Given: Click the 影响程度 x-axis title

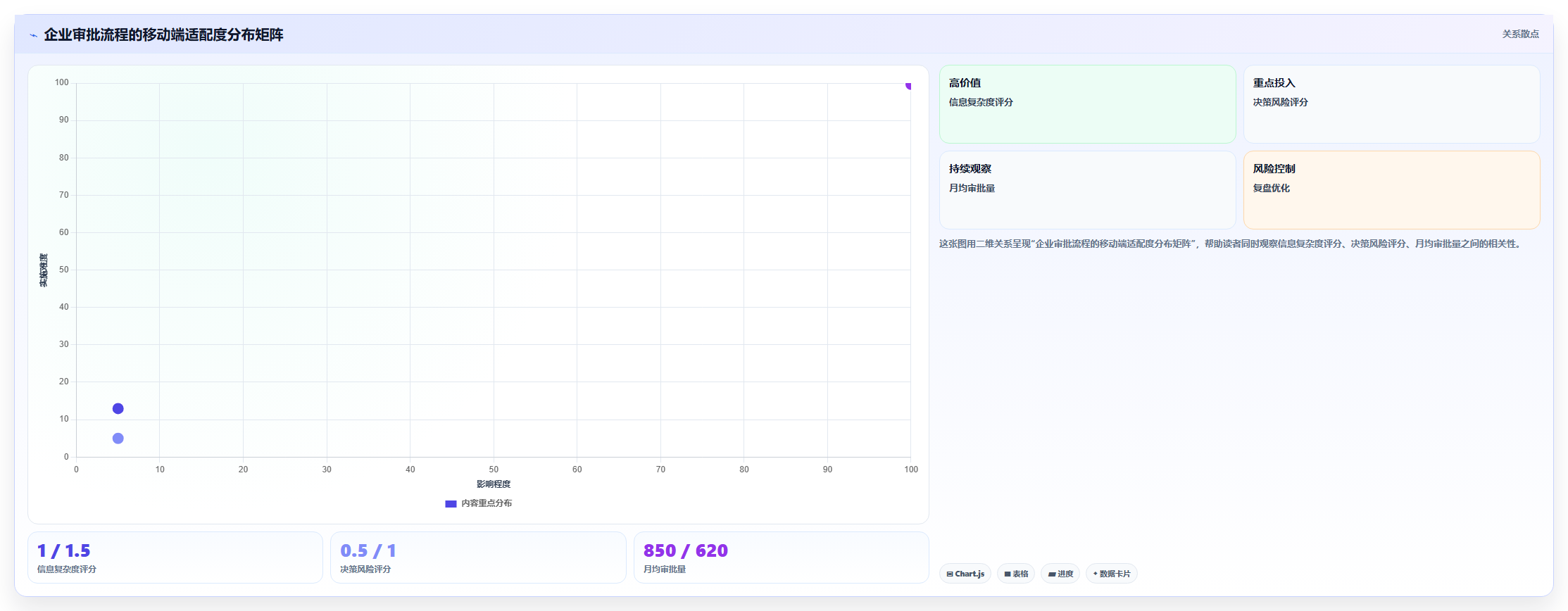Looking at the screenshot, I should point(494,484).
